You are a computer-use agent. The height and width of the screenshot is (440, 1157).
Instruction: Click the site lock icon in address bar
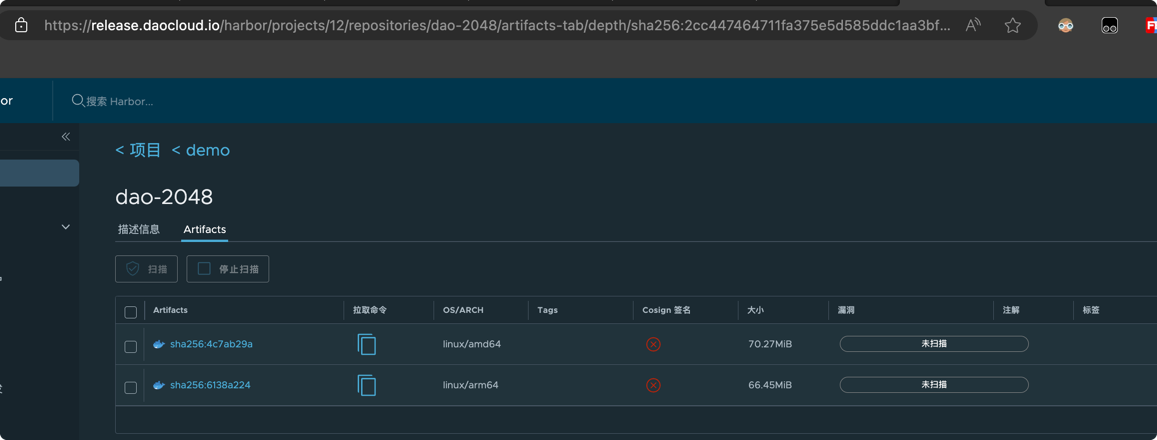pos(21,26)
